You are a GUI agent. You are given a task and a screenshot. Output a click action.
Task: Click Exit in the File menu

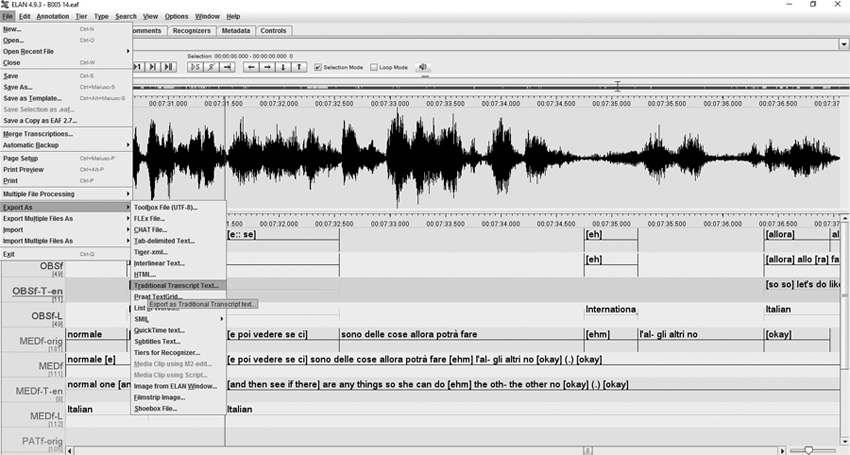[x=66, y=254]
